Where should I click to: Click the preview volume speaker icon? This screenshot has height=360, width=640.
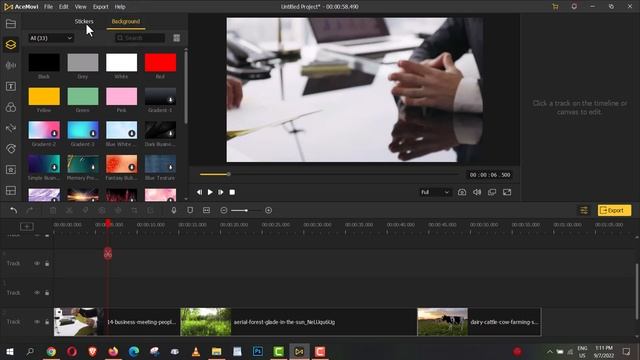[477, 192]
